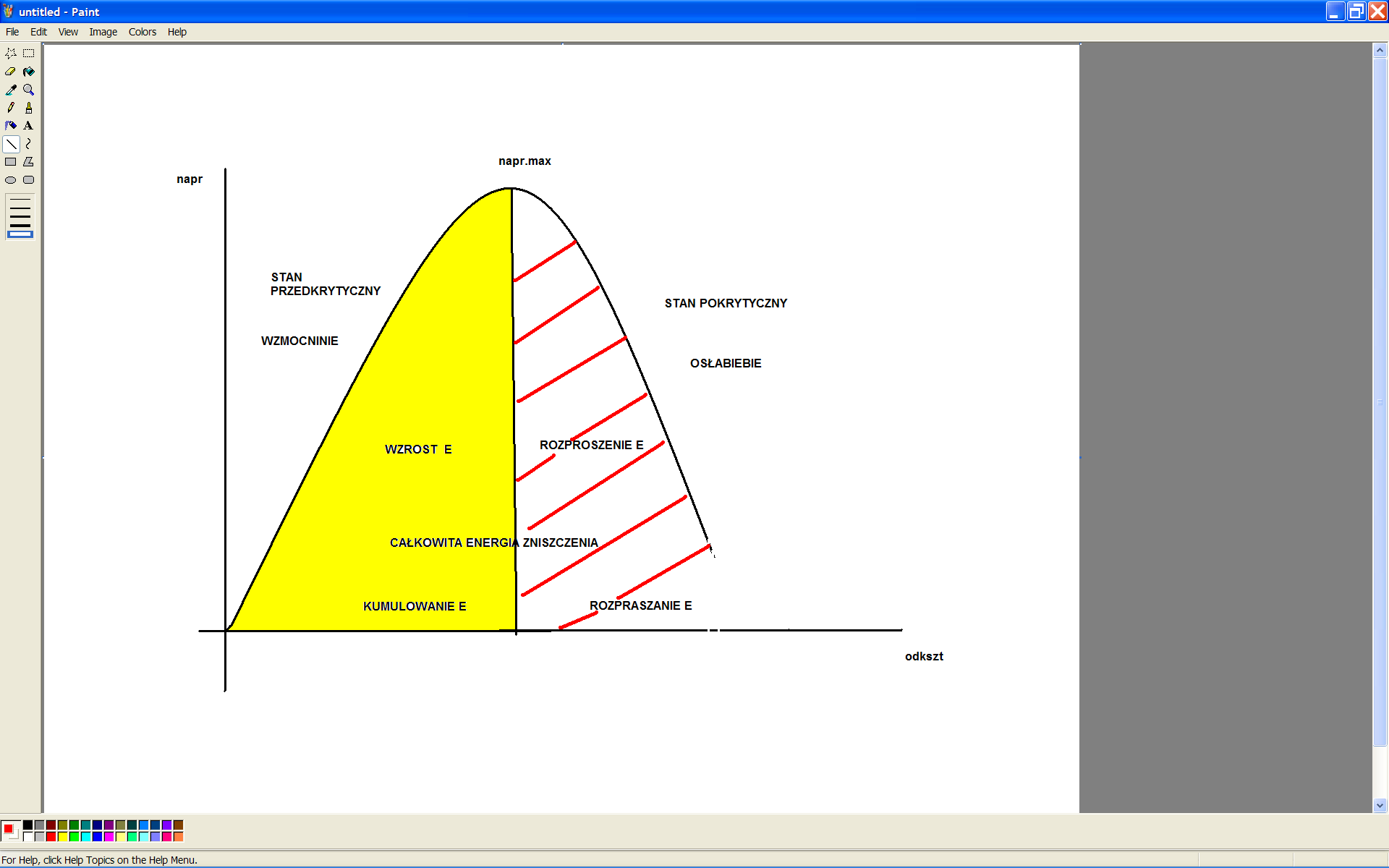The image size is (1389, 868).
Task: Click the 'WZROST E' text in yellow area
Action: pyautogui.click(x=418, y=449)
